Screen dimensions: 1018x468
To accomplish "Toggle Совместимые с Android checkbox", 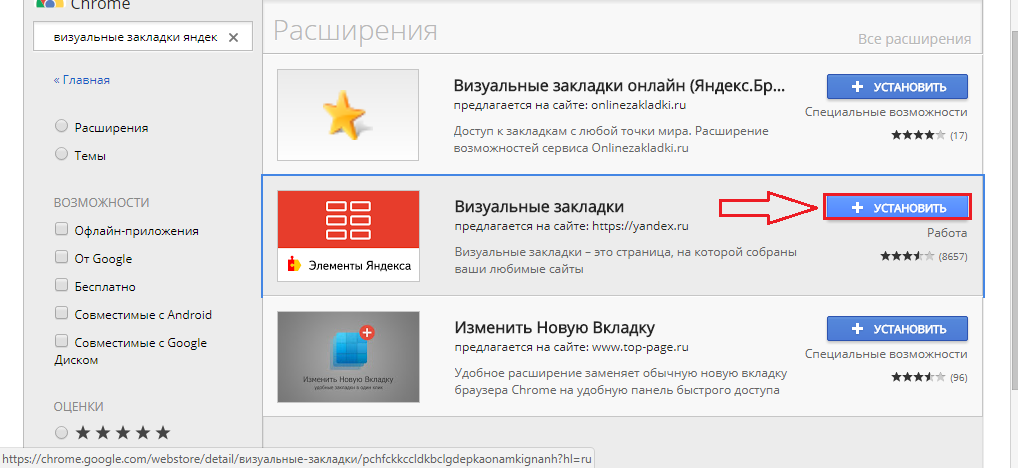I will [62, 314].
